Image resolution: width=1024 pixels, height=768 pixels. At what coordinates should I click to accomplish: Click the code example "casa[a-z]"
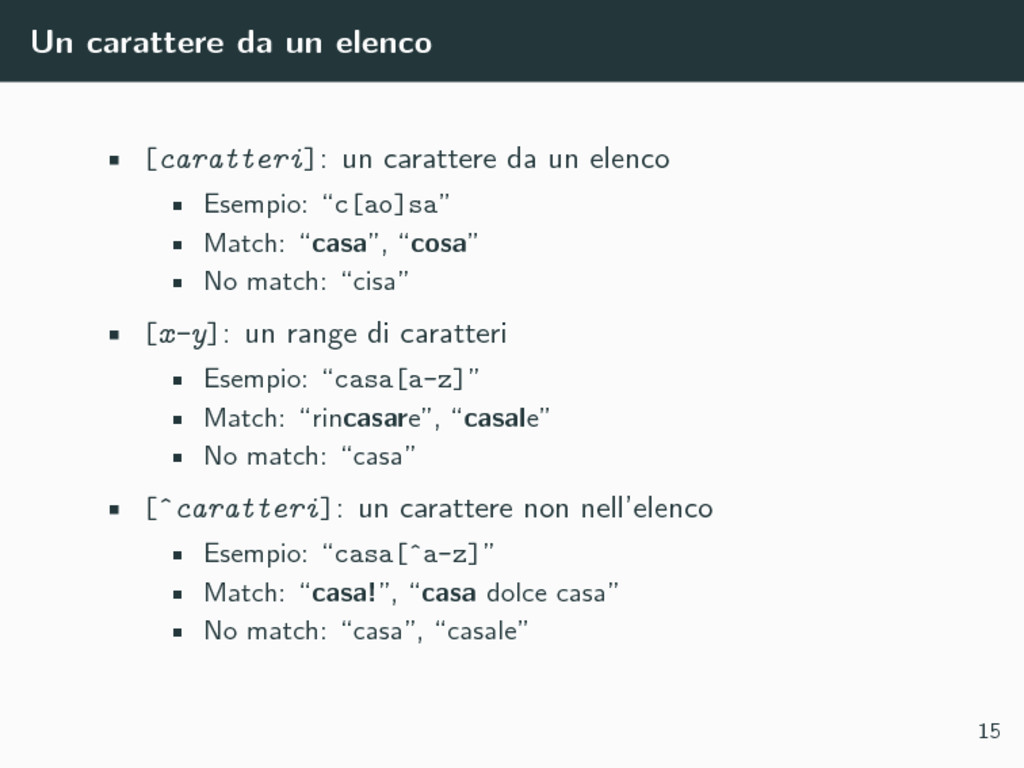(400, 379)
